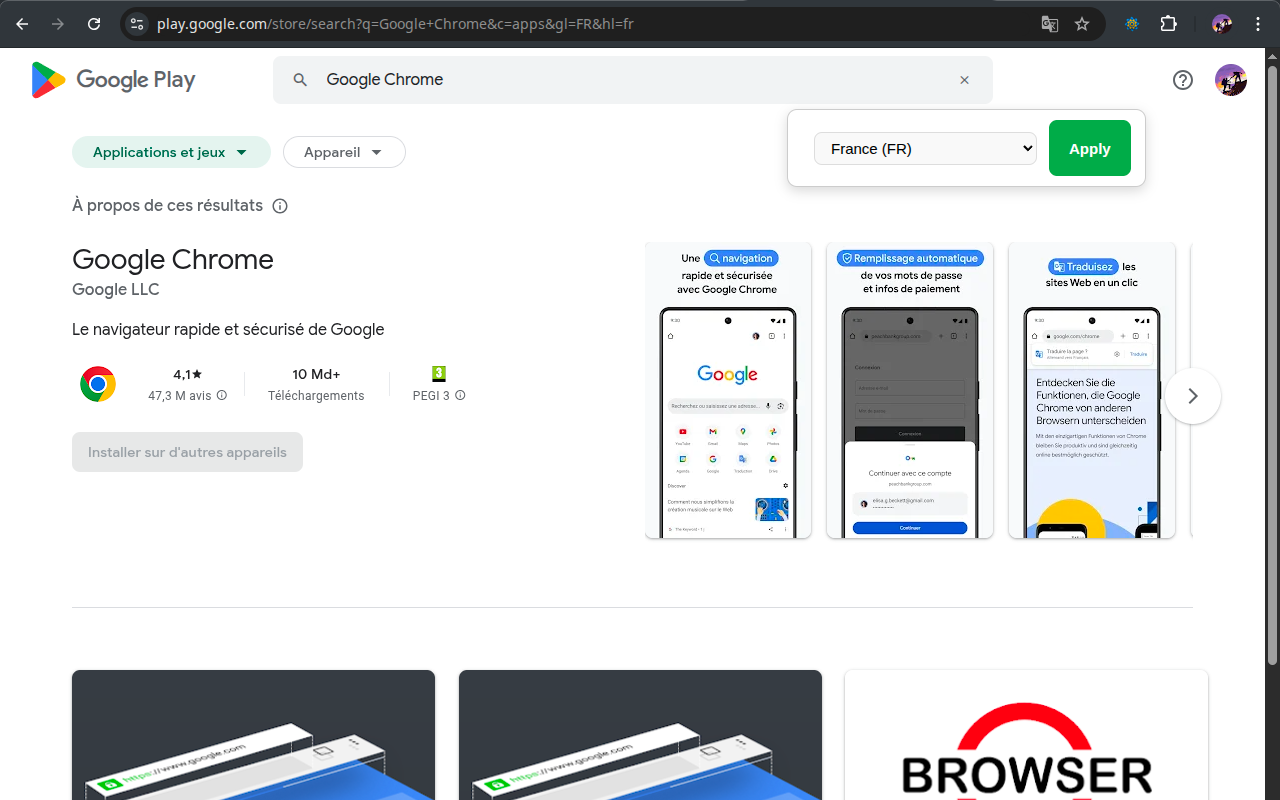1280x800 pixels.
Task: Click the Google LLC developer name
Action: tap(116, 289)
